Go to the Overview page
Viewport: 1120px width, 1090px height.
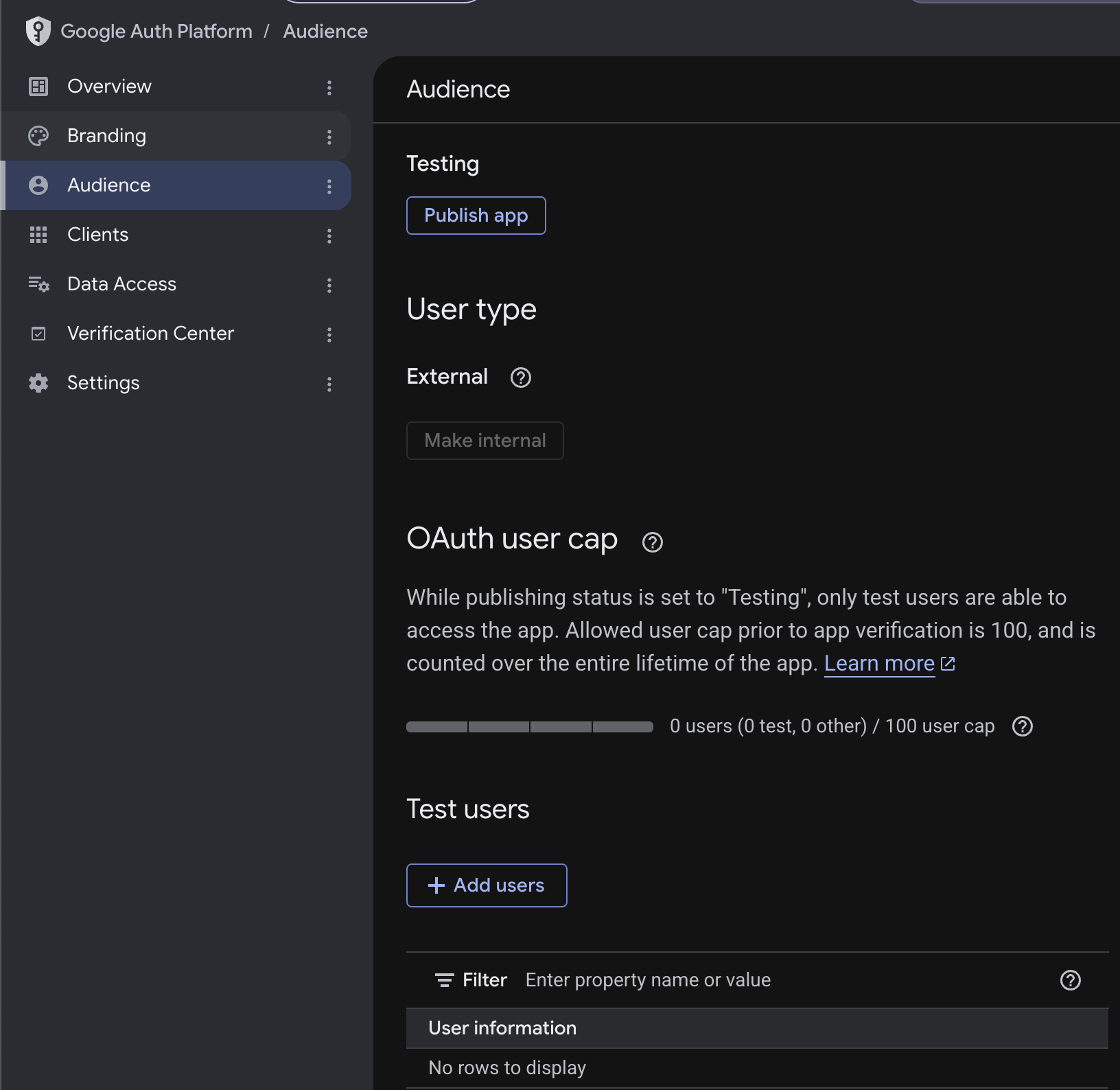click(176, 86)
